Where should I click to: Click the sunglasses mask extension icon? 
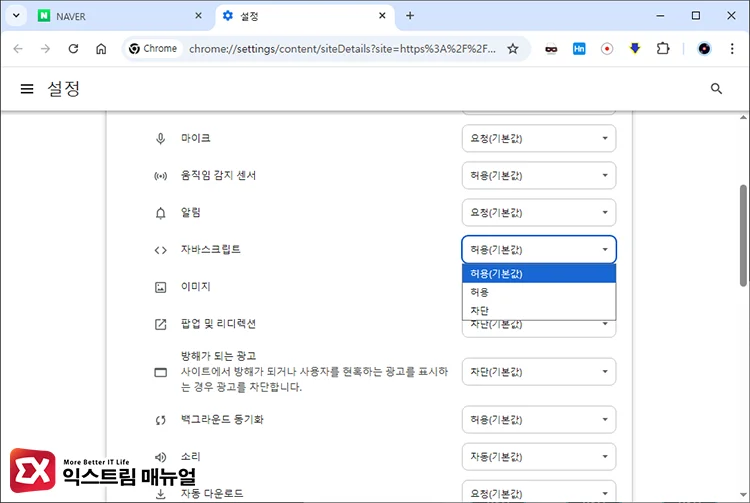pyautogui.click(x=551, y=49)
